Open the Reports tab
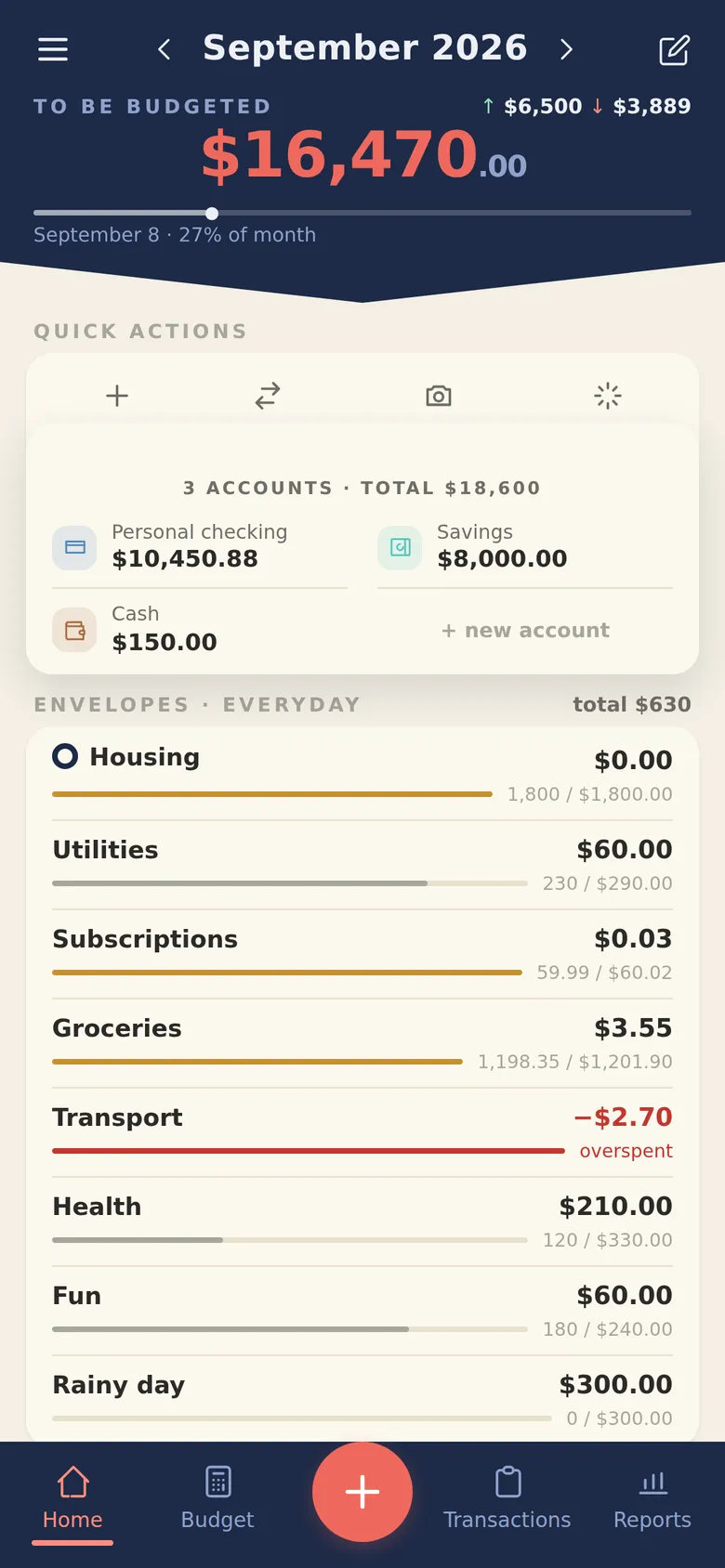 652,1497
